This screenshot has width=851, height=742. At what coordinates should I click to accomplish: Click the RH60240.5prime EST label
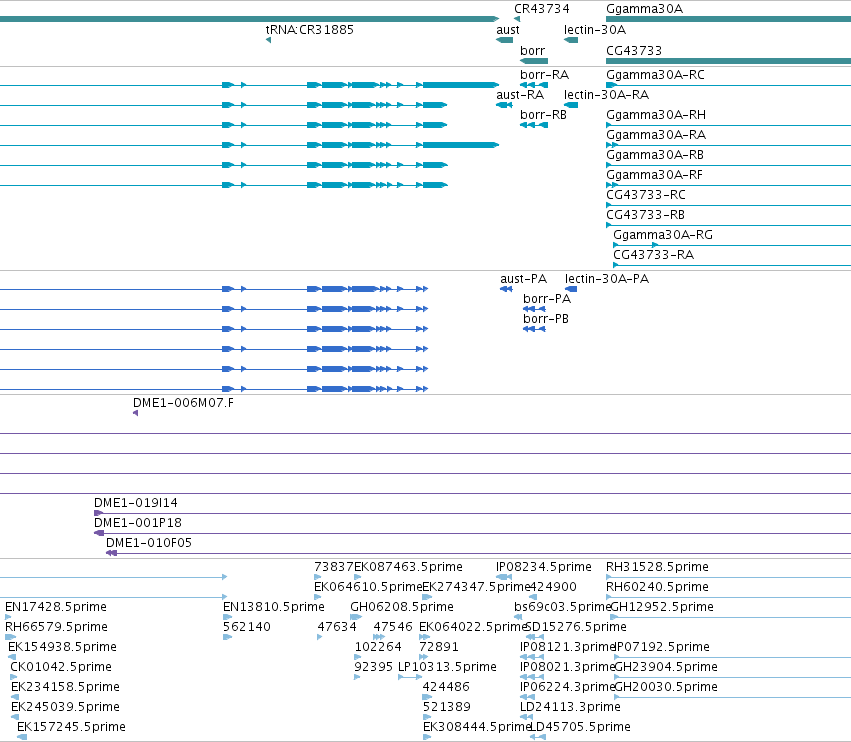point(657,587)
